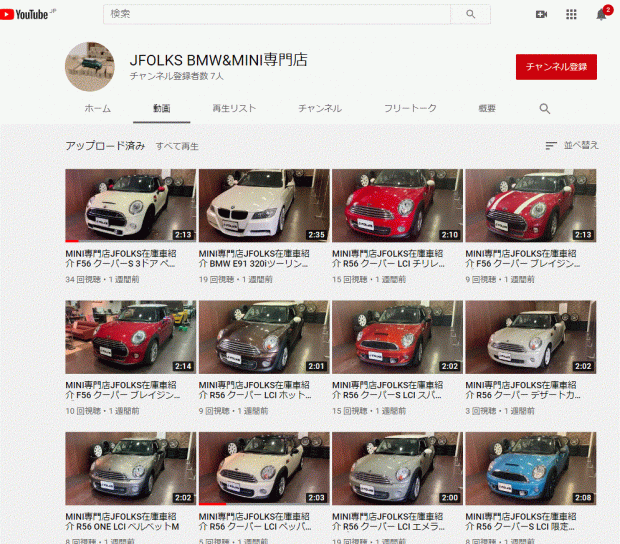This screenshot has height=544, width=620.
Task: Focus the 検索 search field
Action: [277, 14]
